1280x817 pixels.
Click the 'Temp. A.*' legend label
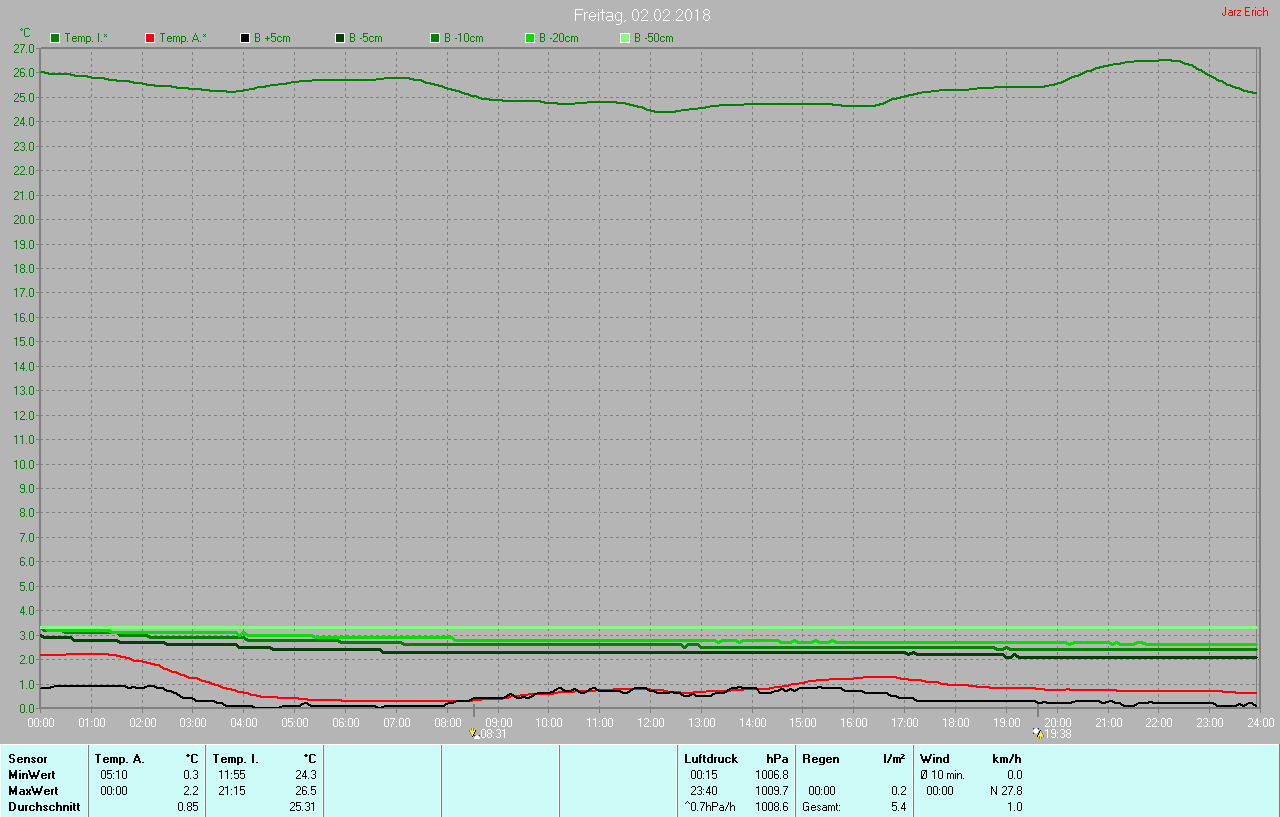tap(182, 38)
